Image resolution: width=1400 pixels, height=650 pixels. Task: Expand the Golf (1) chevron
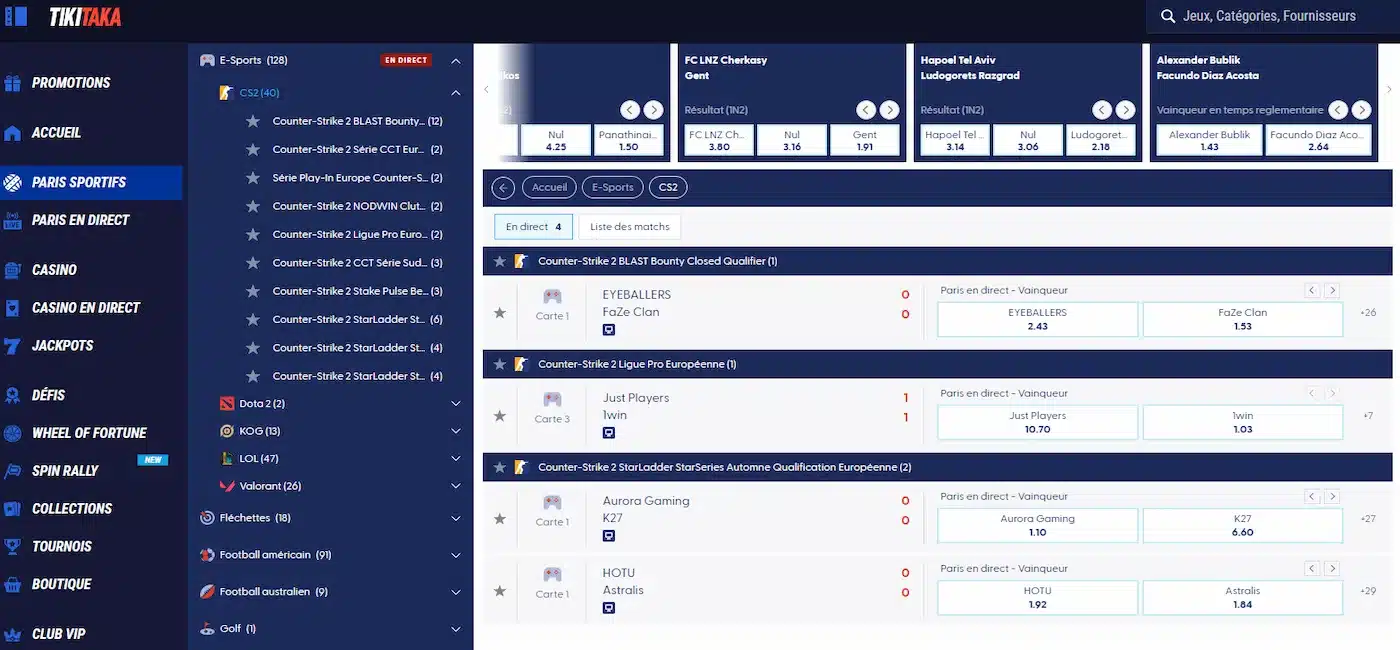click(x=456, y=629)
